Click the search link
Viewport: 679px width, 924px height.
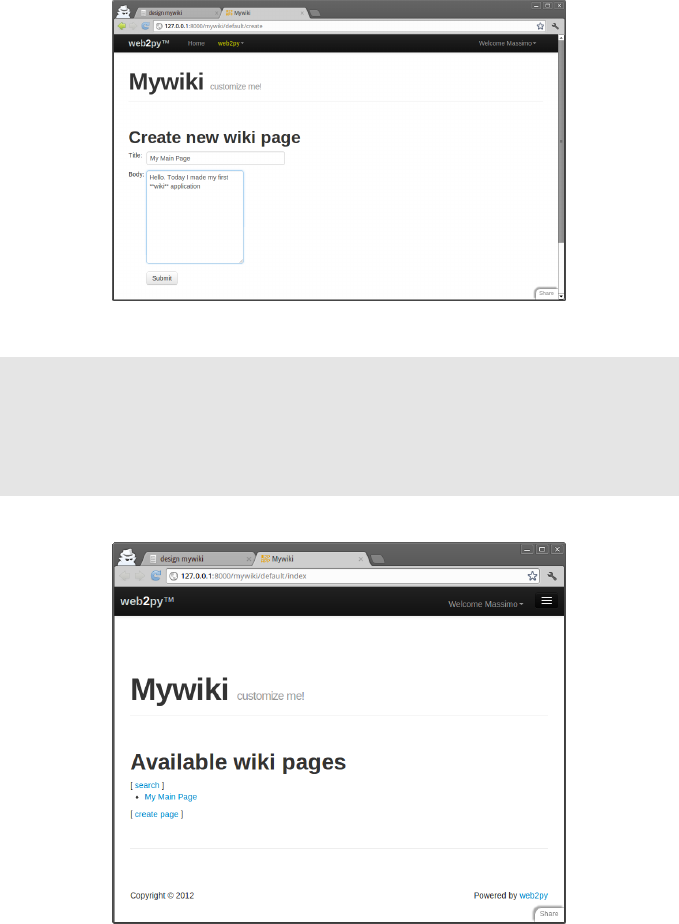pyautogui.click(x=147, y=785)
